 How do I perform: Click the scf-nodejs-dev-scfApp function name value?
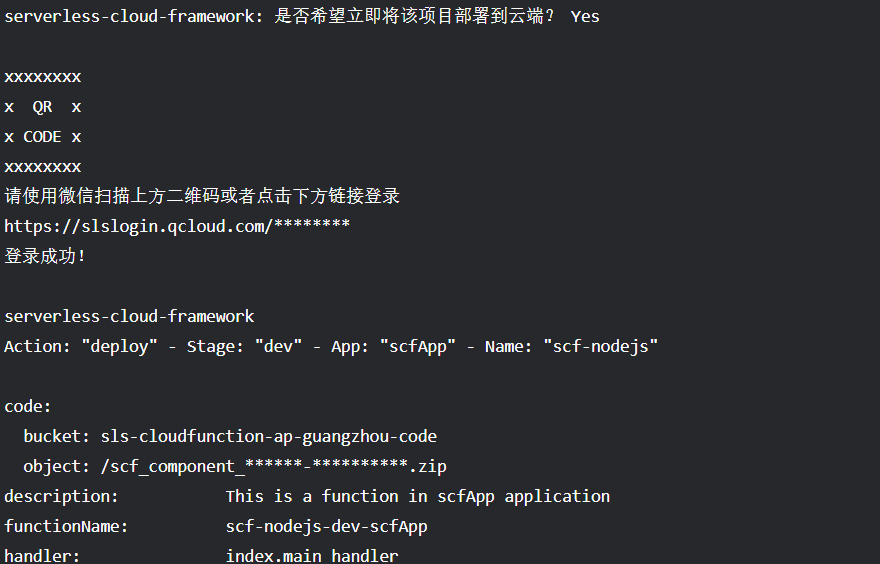click(x=326, y=526)
